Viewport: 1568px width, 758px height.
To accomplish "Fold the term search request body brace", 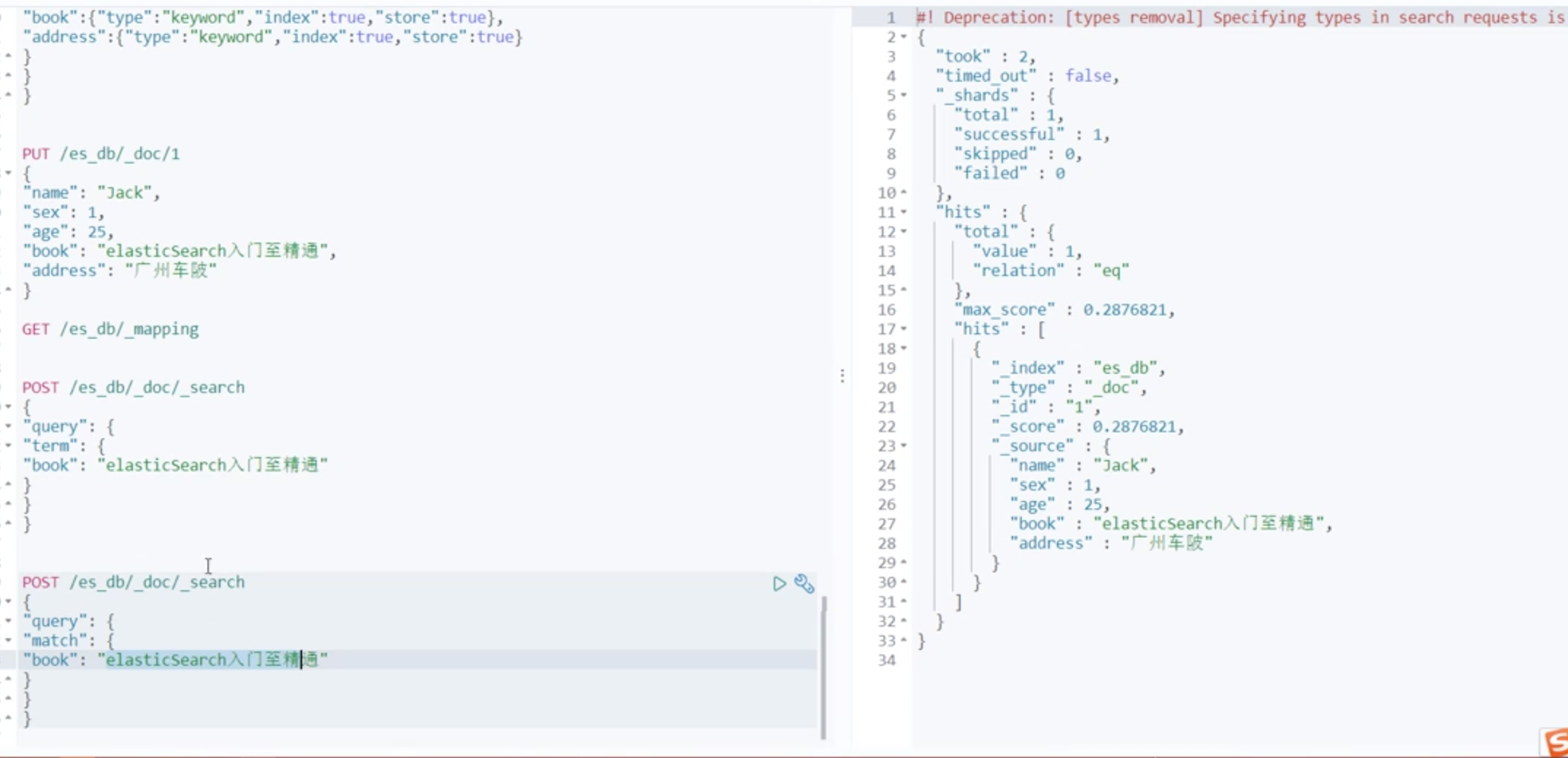I will [x=8, y=407].
